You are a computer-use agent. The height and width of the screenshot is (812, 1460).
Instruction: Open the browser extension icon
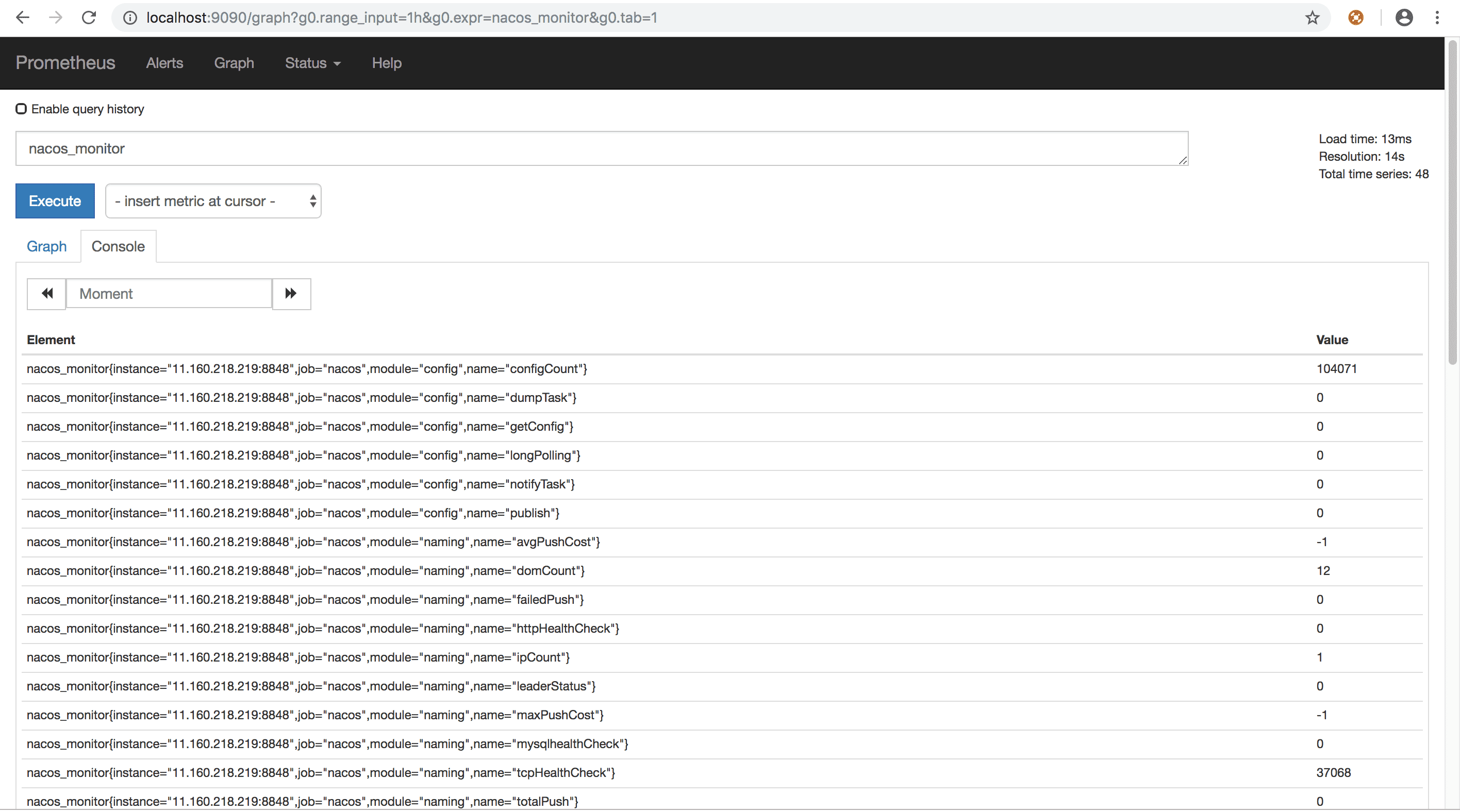pos(1356,18)
